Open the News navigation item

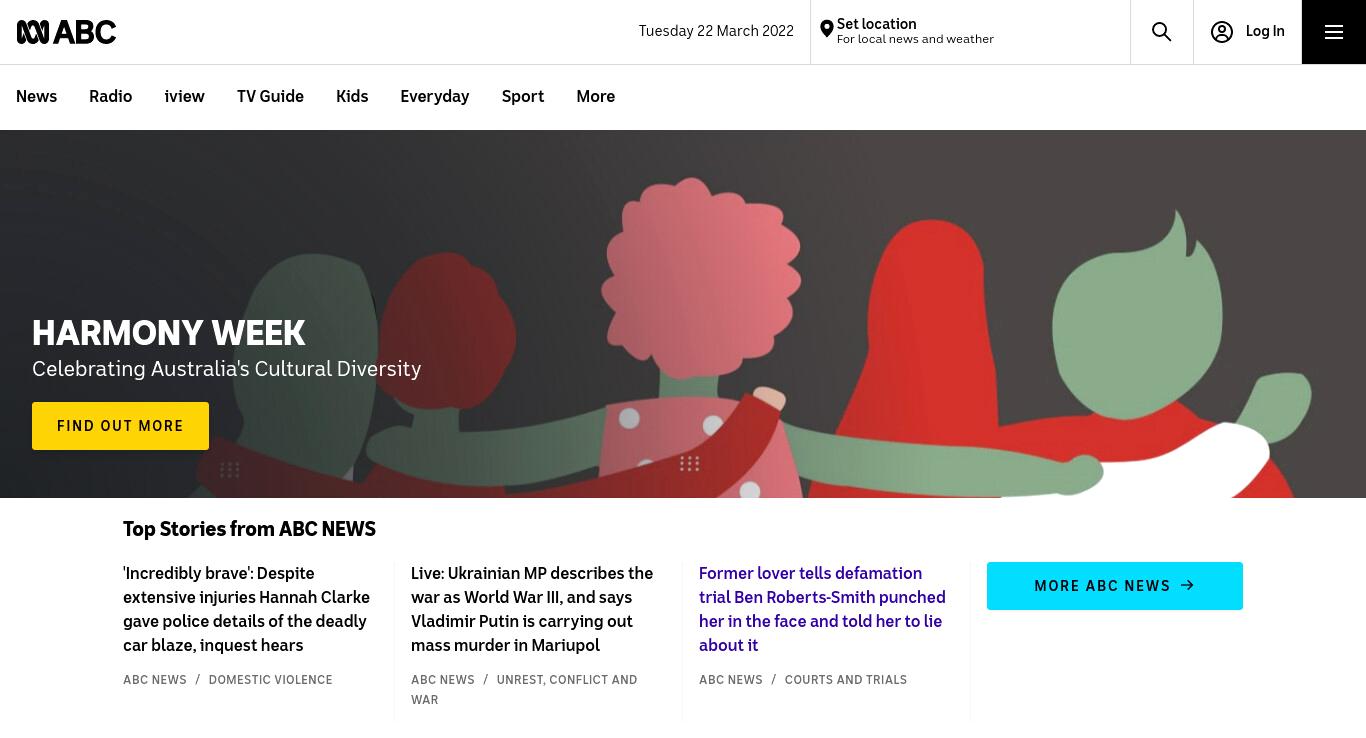36,97
